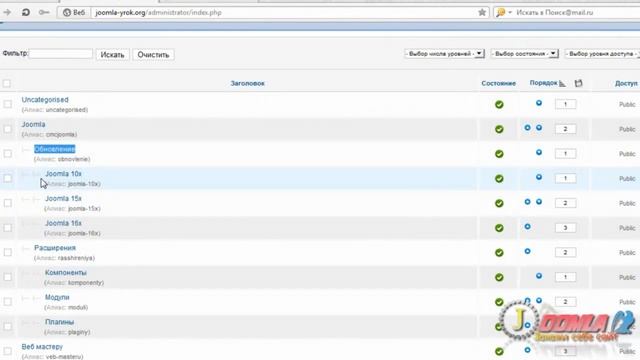Open the Выбор уровня доступа dropdown

602,53
